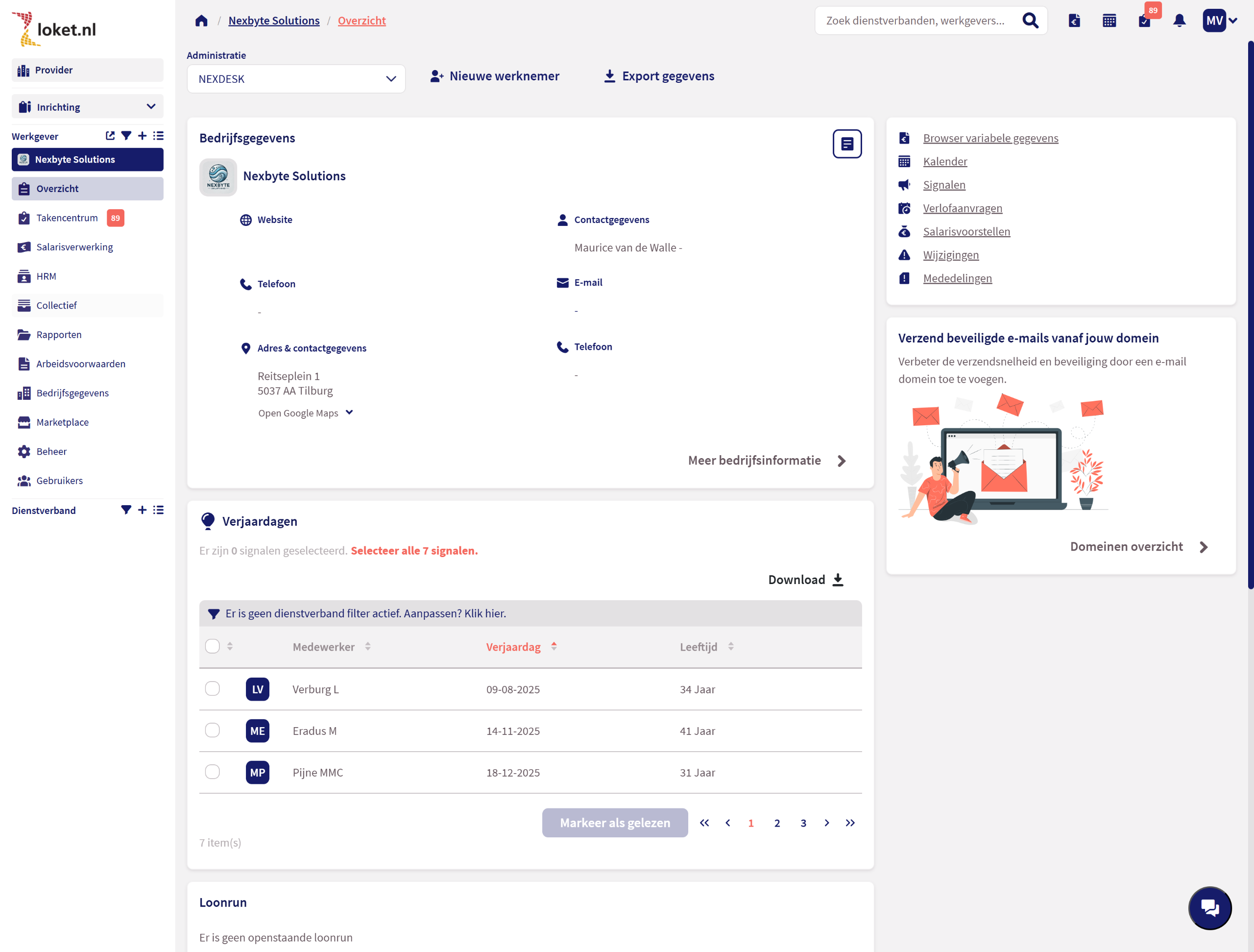Check the Verburg L row checkbox
Viewport: 1254px width, 952px height.
coord(213,688)
